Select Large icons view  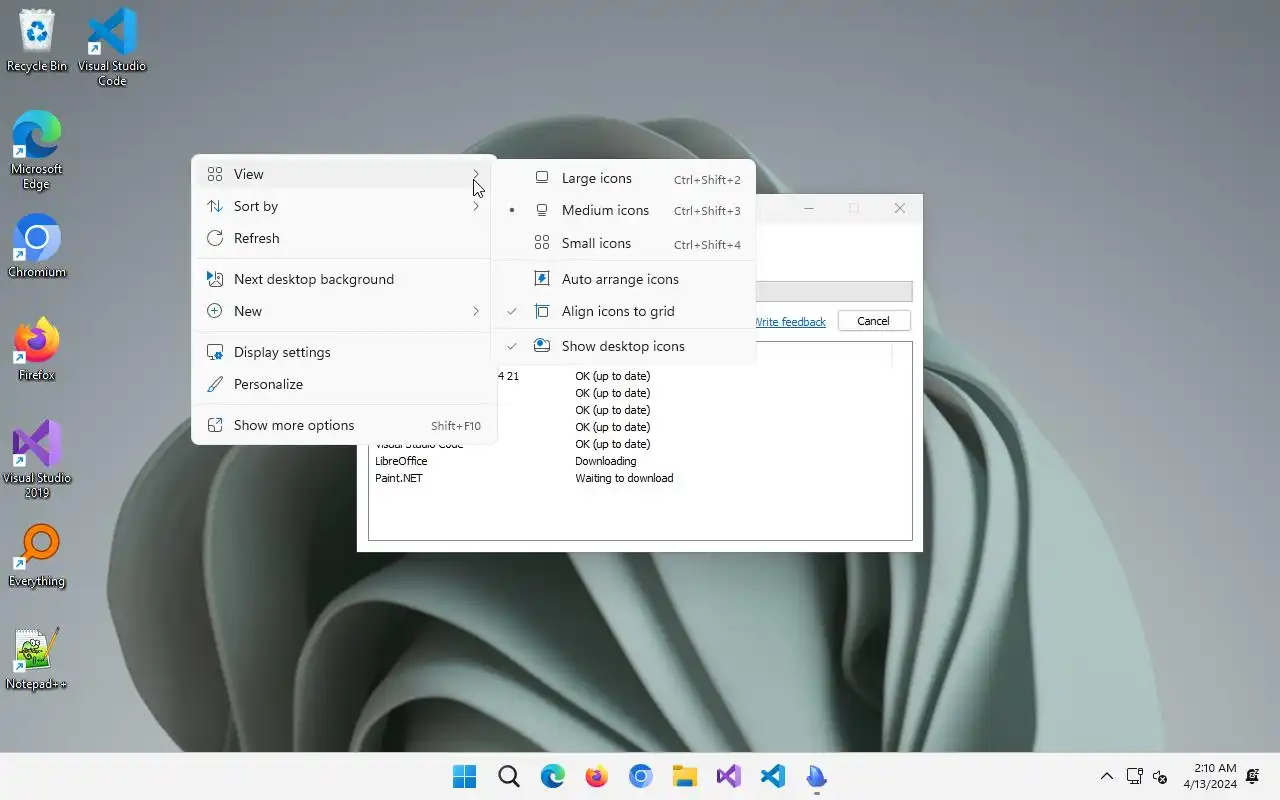pyautogui.click(x=625, y=178)
